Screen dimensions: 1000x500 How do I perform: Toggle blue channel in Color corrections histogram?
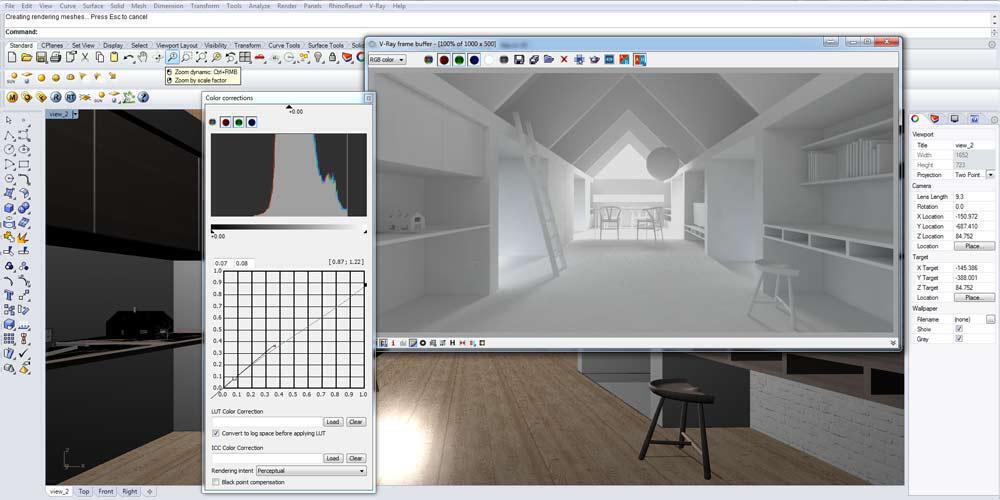(x=252, y=122)
